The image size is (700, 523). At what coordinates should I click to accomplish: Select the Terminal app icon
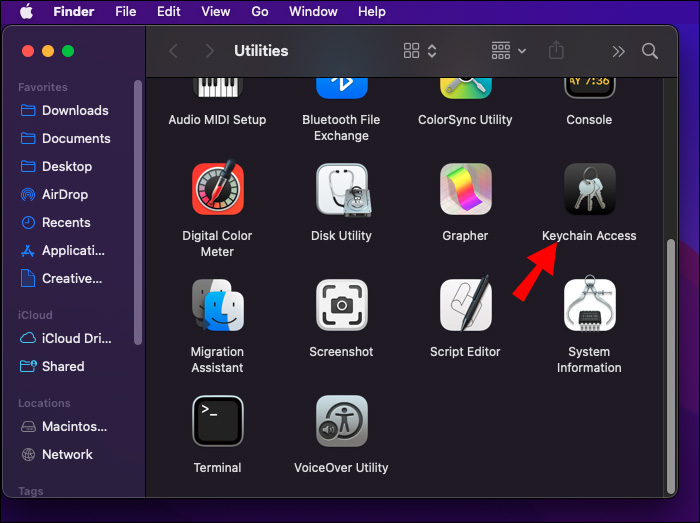tap(218, 421)
